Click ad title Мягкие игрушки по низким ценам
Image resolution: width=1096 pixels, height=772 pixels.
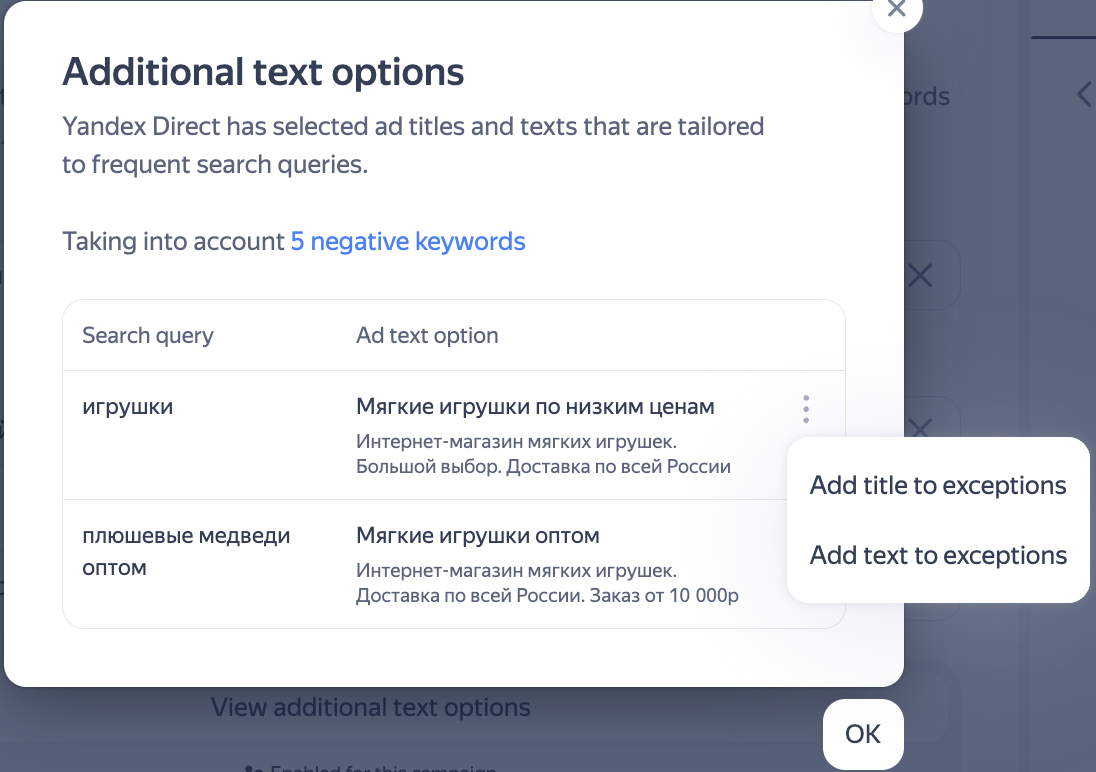(x=535, y=407)
